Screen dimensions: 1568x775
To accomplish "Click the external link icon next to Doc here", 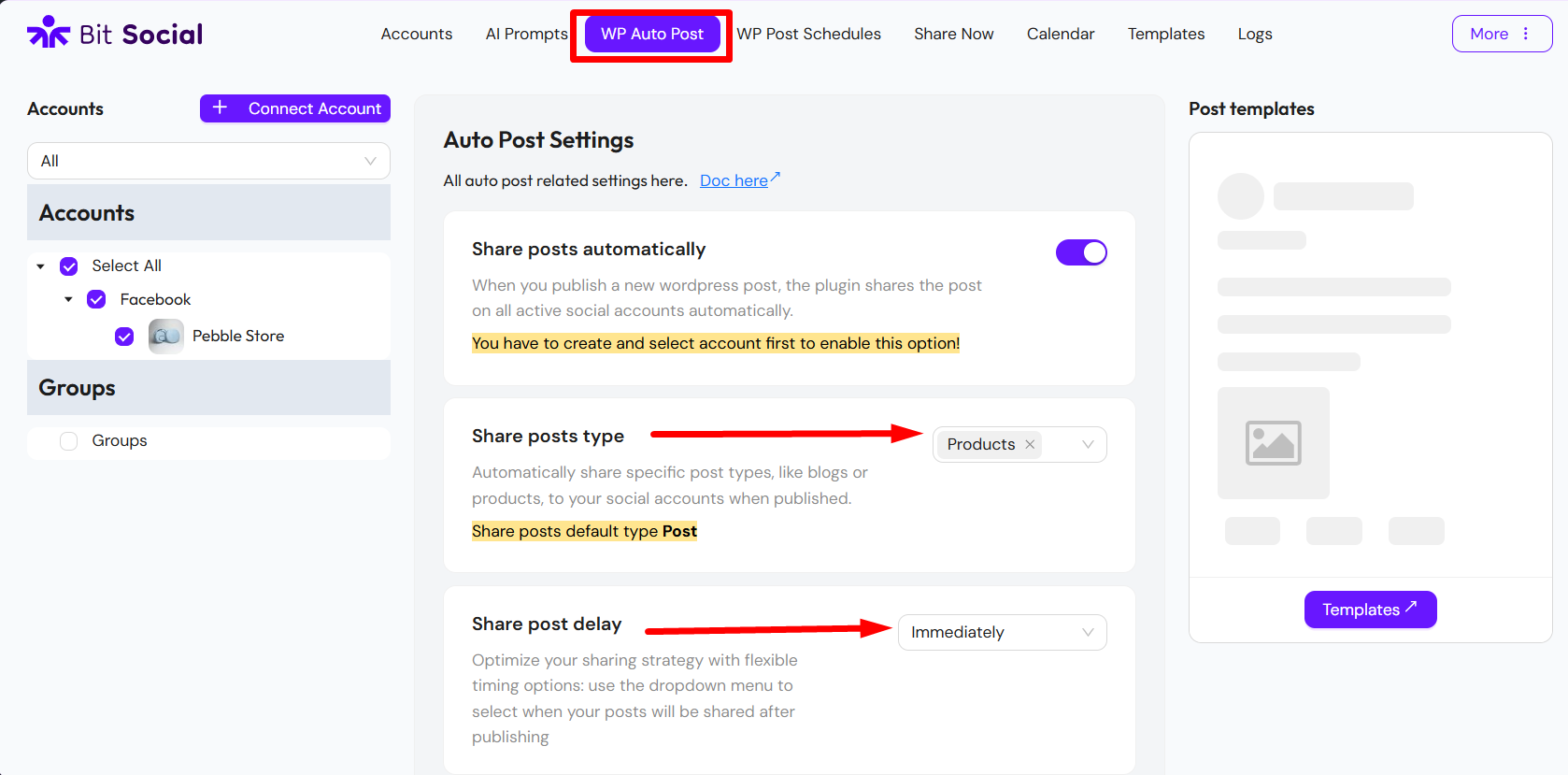I will 774,175.
